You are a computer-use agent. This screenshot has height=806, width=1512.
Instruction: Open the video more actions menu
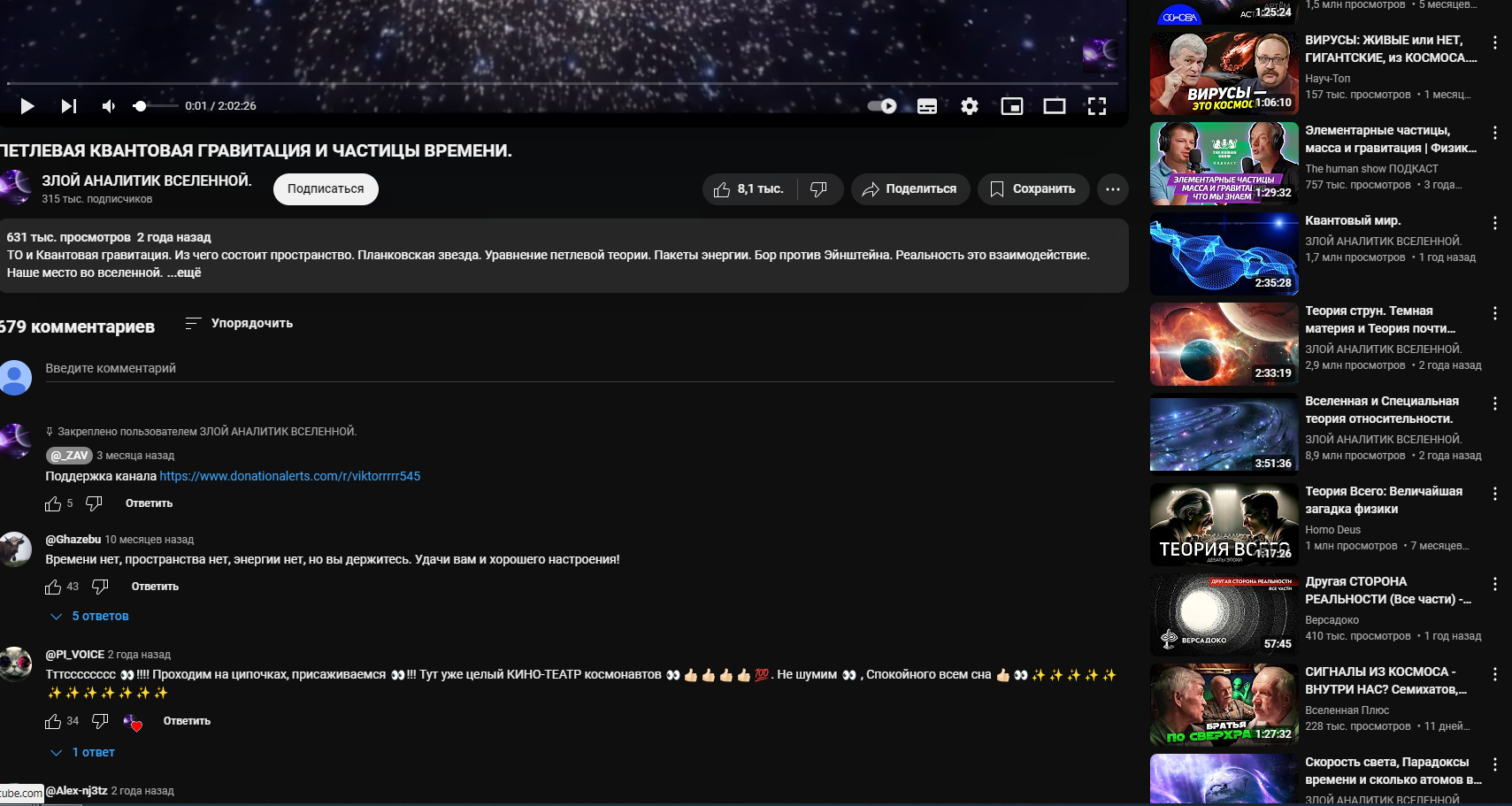point(1113,189)
